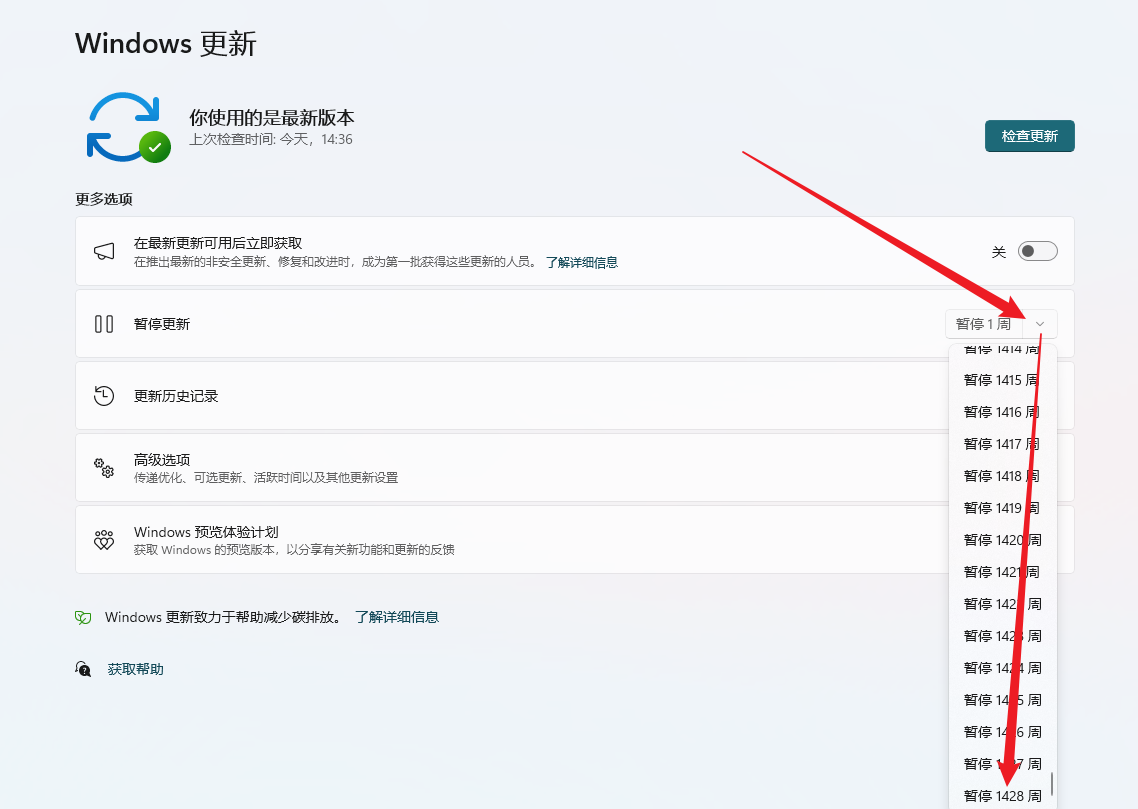Select 暂停 1421 周 option
This screenshot has height=809, width=1138.
click(1002, 572)
